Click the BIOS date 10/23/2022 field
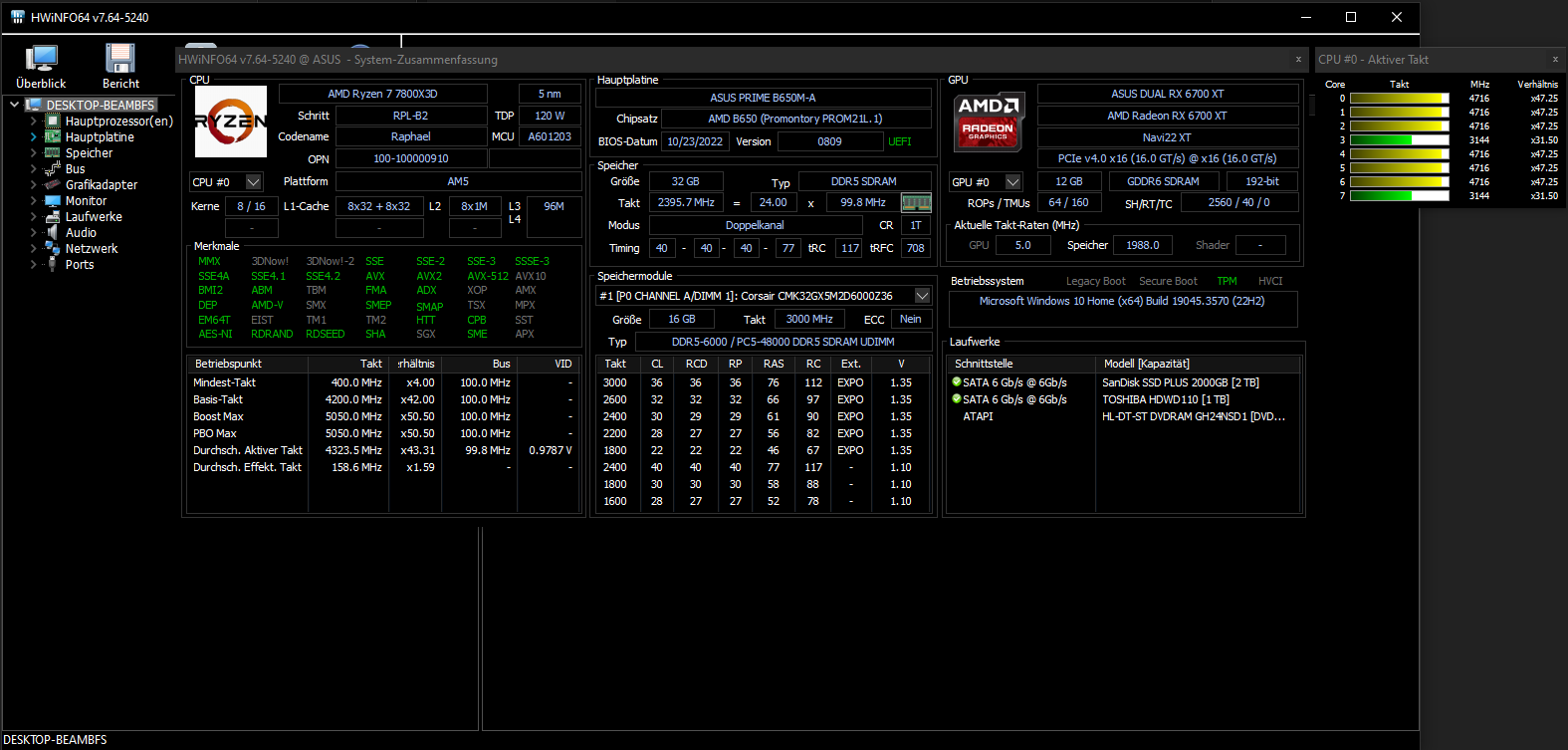The height and width of the screenshot is (750, 1568). (x=695, y=141)
